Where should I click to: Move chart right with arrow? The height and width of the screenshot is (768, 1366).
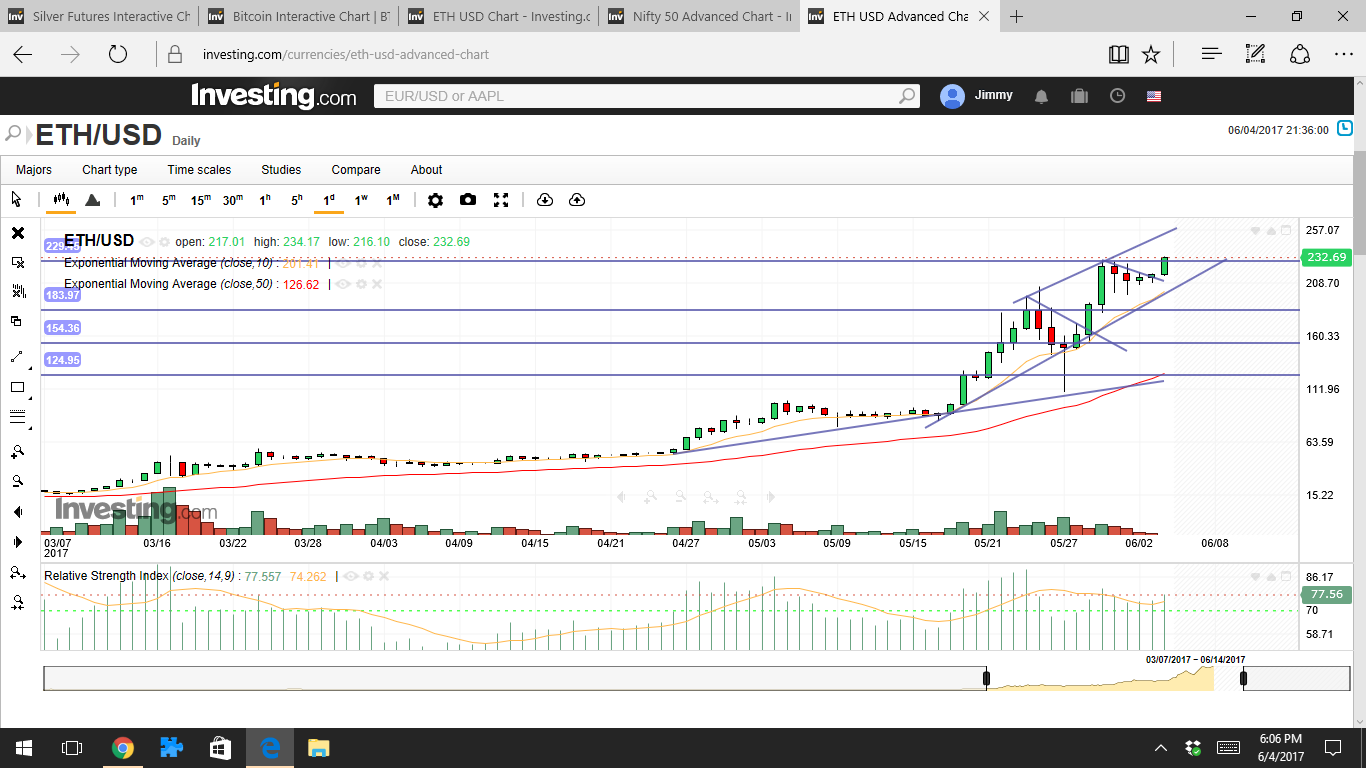tap(17, 542)
